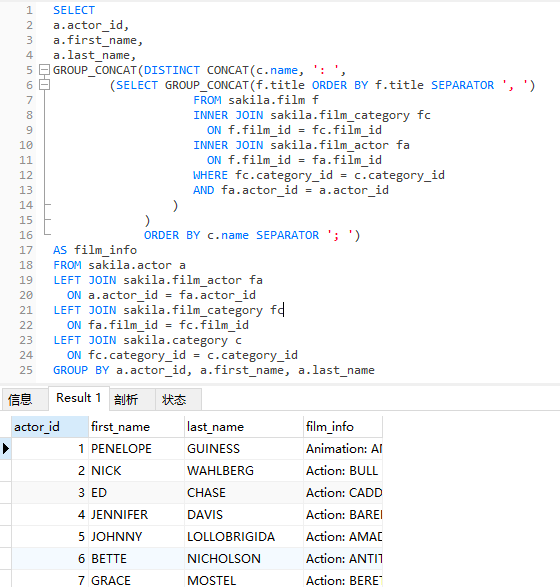Click line number 1 in the gutter
This screenshot has height=587, width=560.
29,10
